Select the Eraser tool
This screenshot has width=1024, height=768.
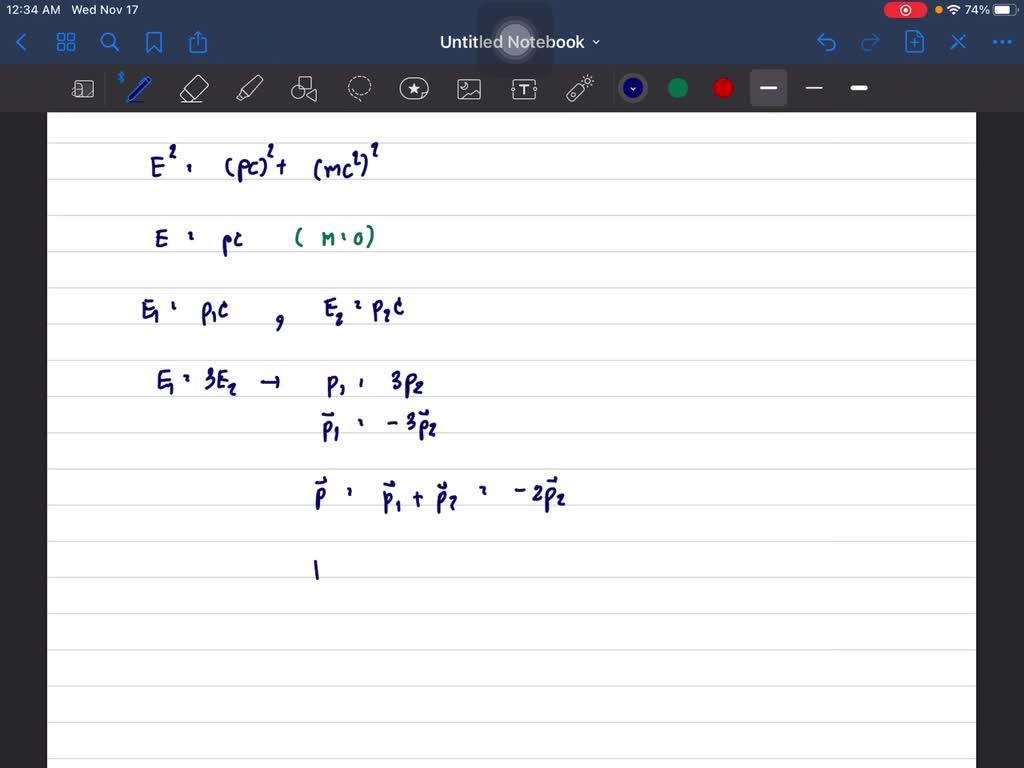click(193, 88)
